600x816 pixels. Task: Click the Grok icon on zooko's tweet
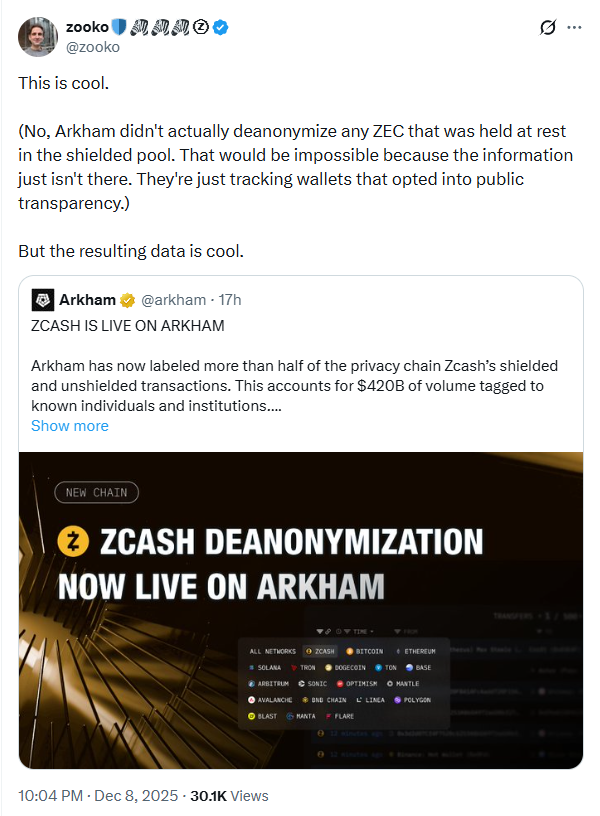(547, 27)
